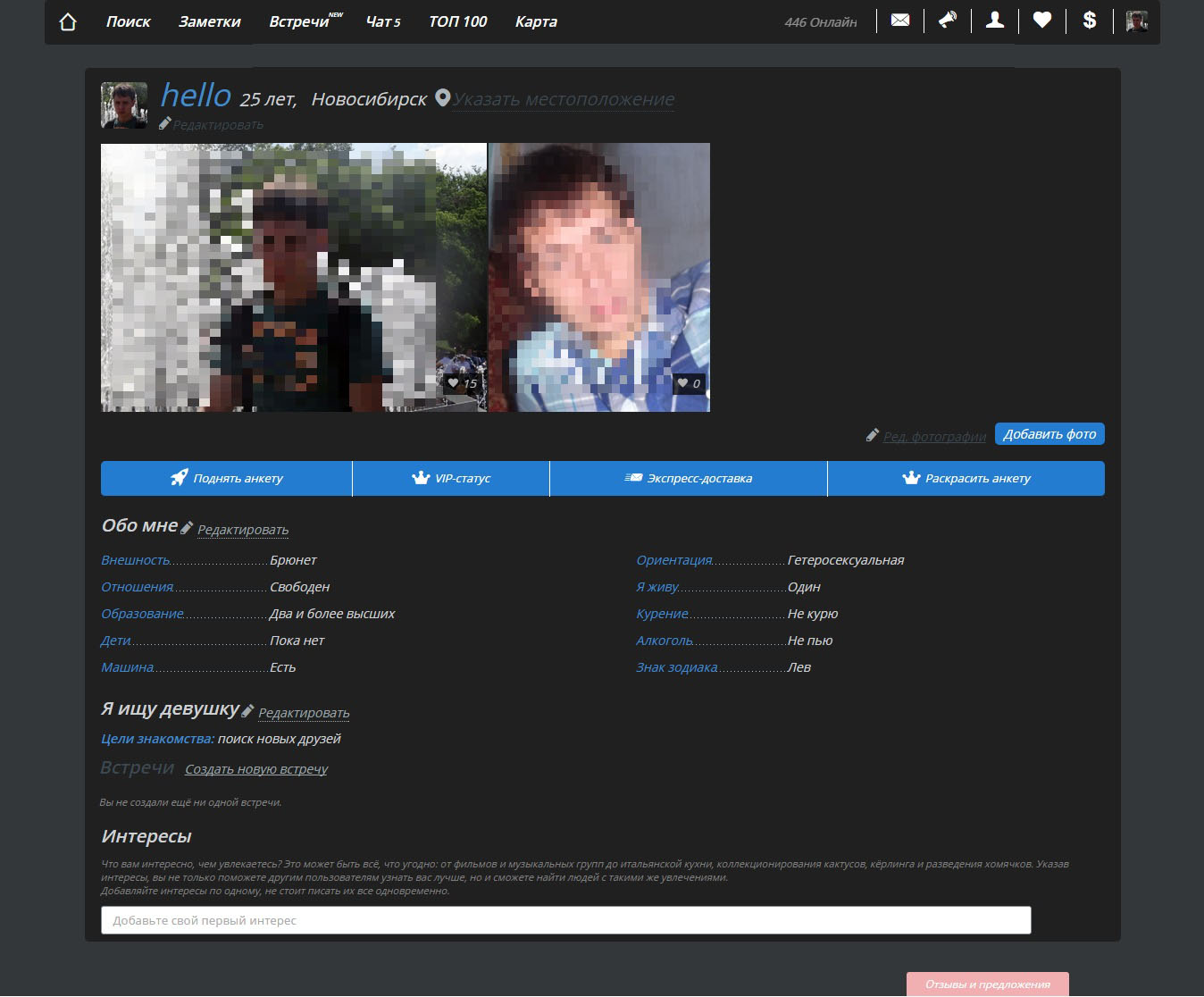Open the profile silhouette icon

994,20
